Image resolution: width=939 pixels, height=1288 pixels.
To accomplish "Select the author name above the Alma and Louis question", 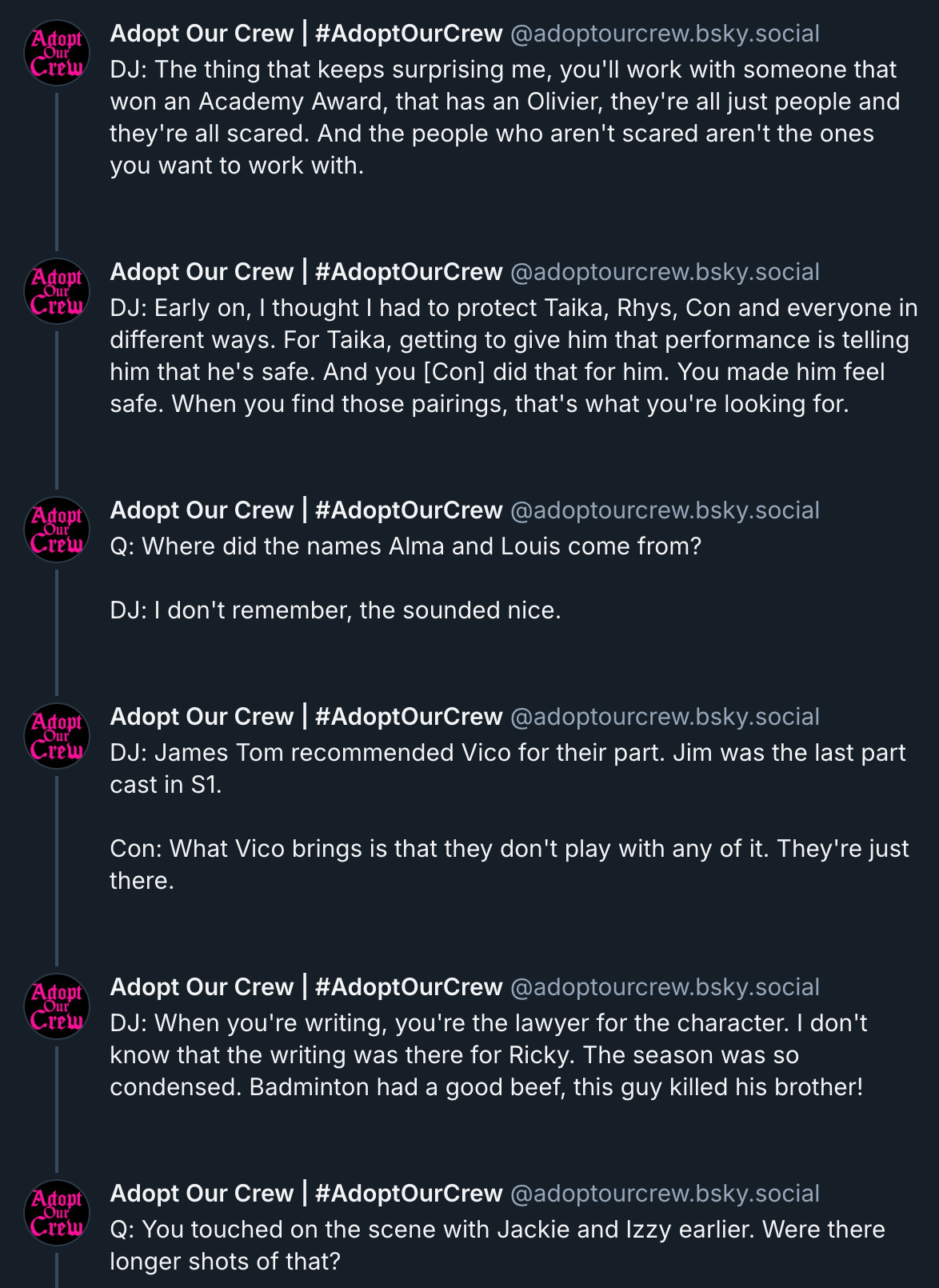I will 306,510.
